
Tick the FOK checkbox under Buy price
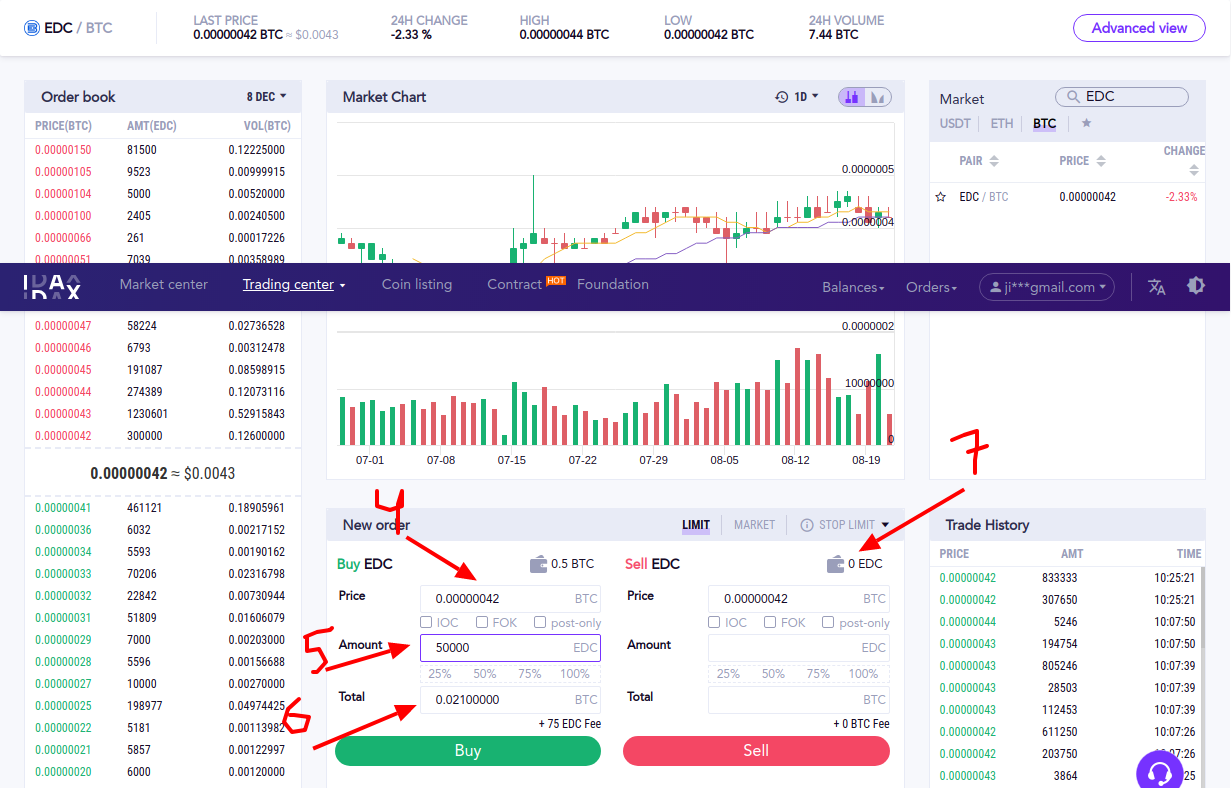click(x=482, y=622)
